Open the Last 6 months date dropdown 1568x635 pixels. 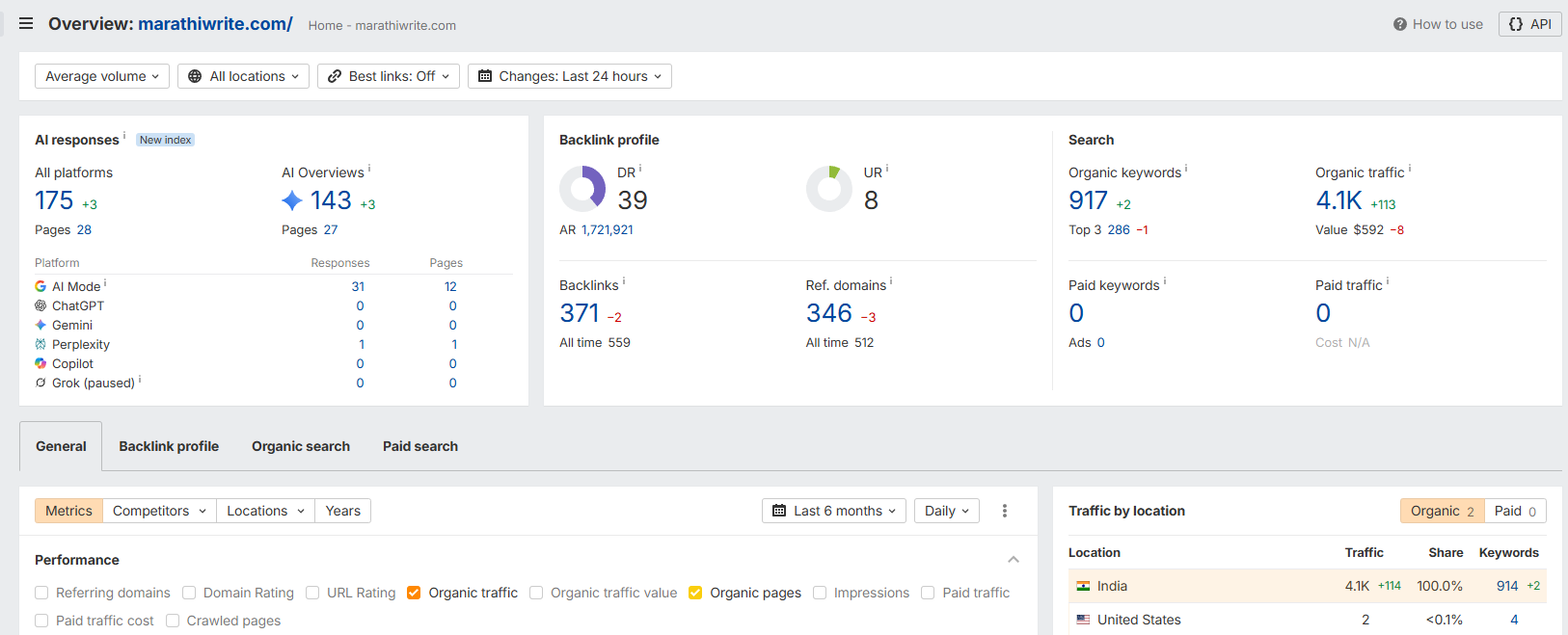click(x=834, y=511)
